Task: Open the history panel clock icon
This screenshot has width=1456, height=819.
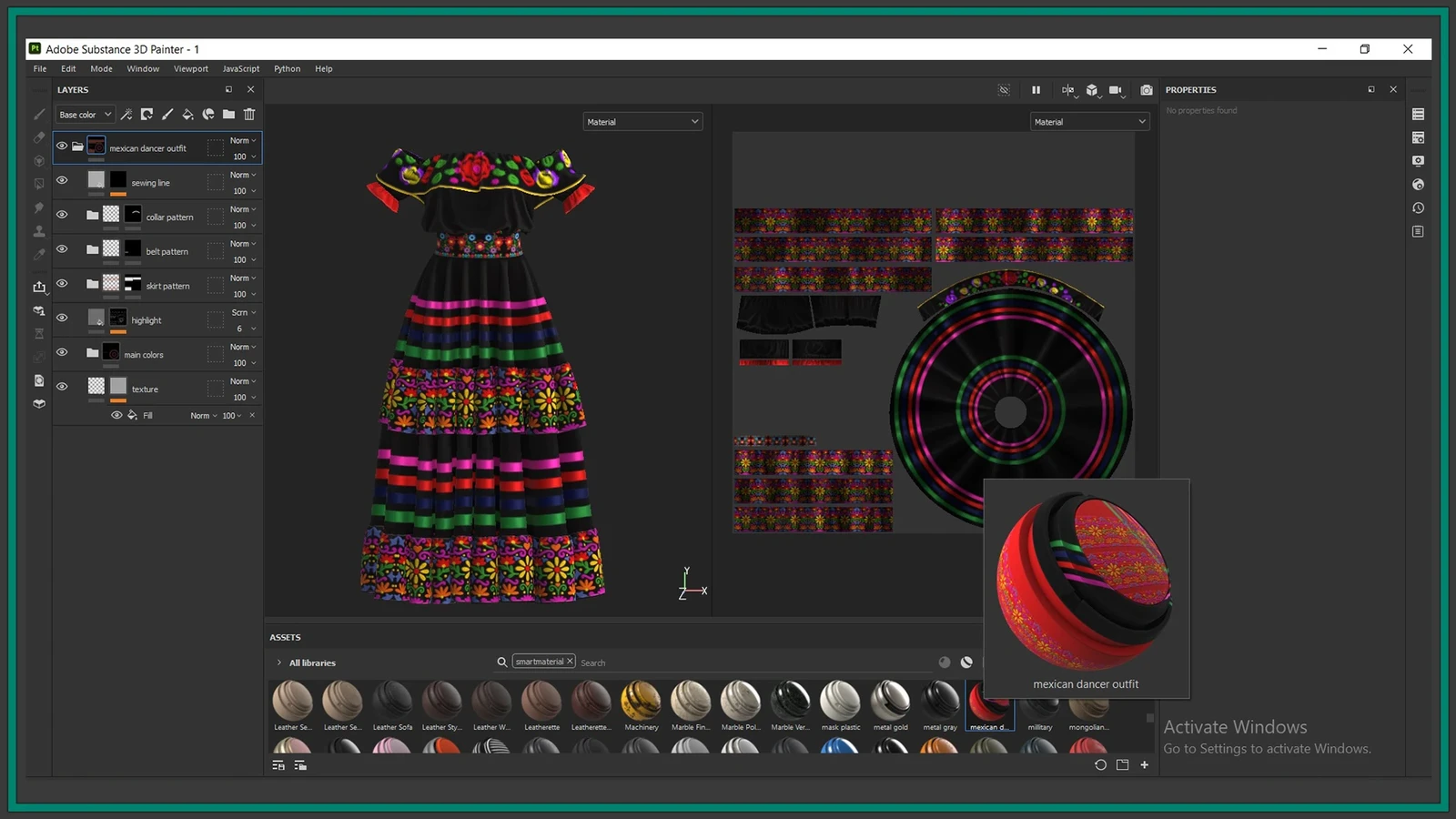Action: pos(1418,208)
